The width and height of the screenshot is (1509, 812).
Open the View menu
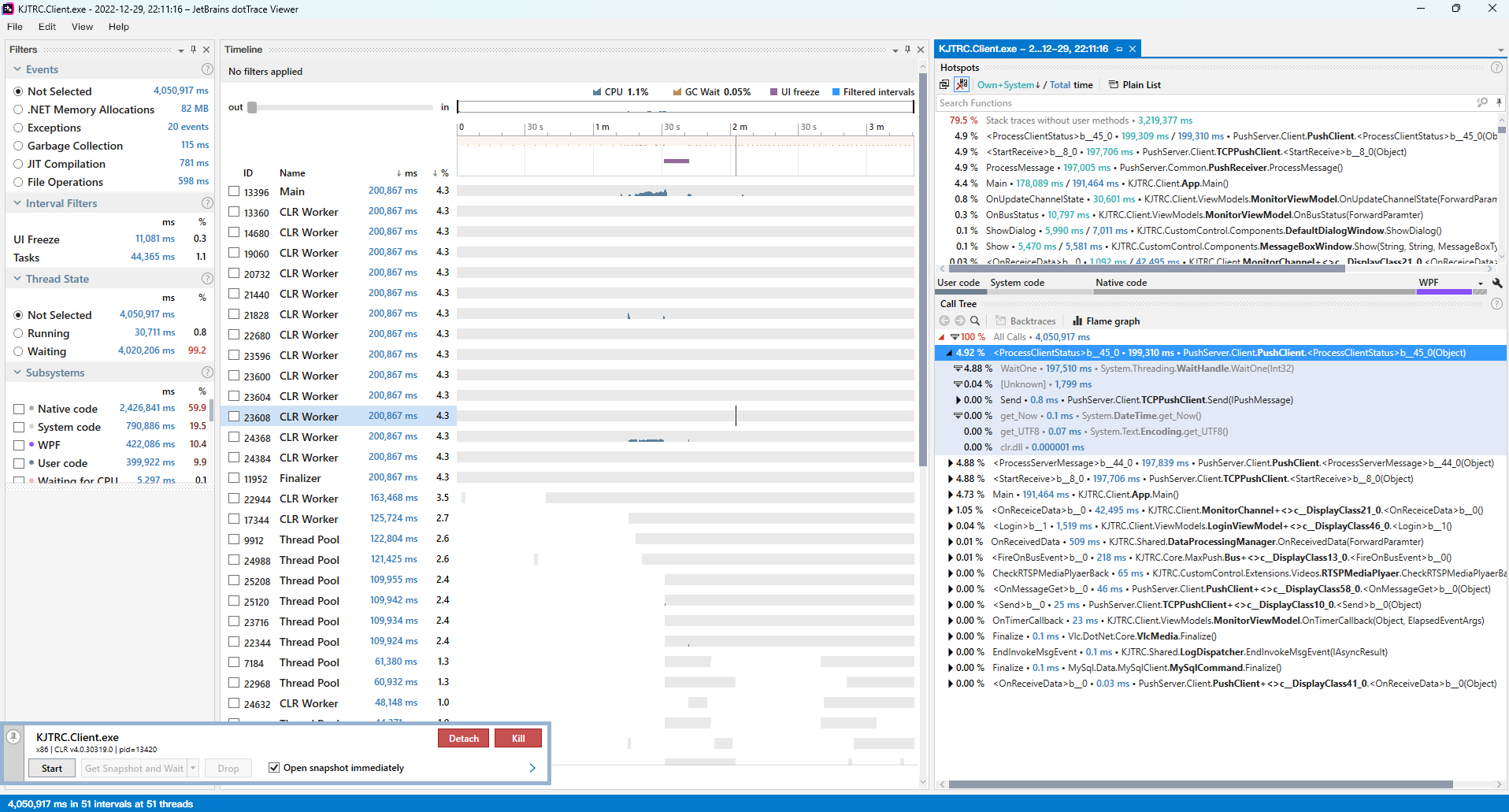(x=82, y=27)
